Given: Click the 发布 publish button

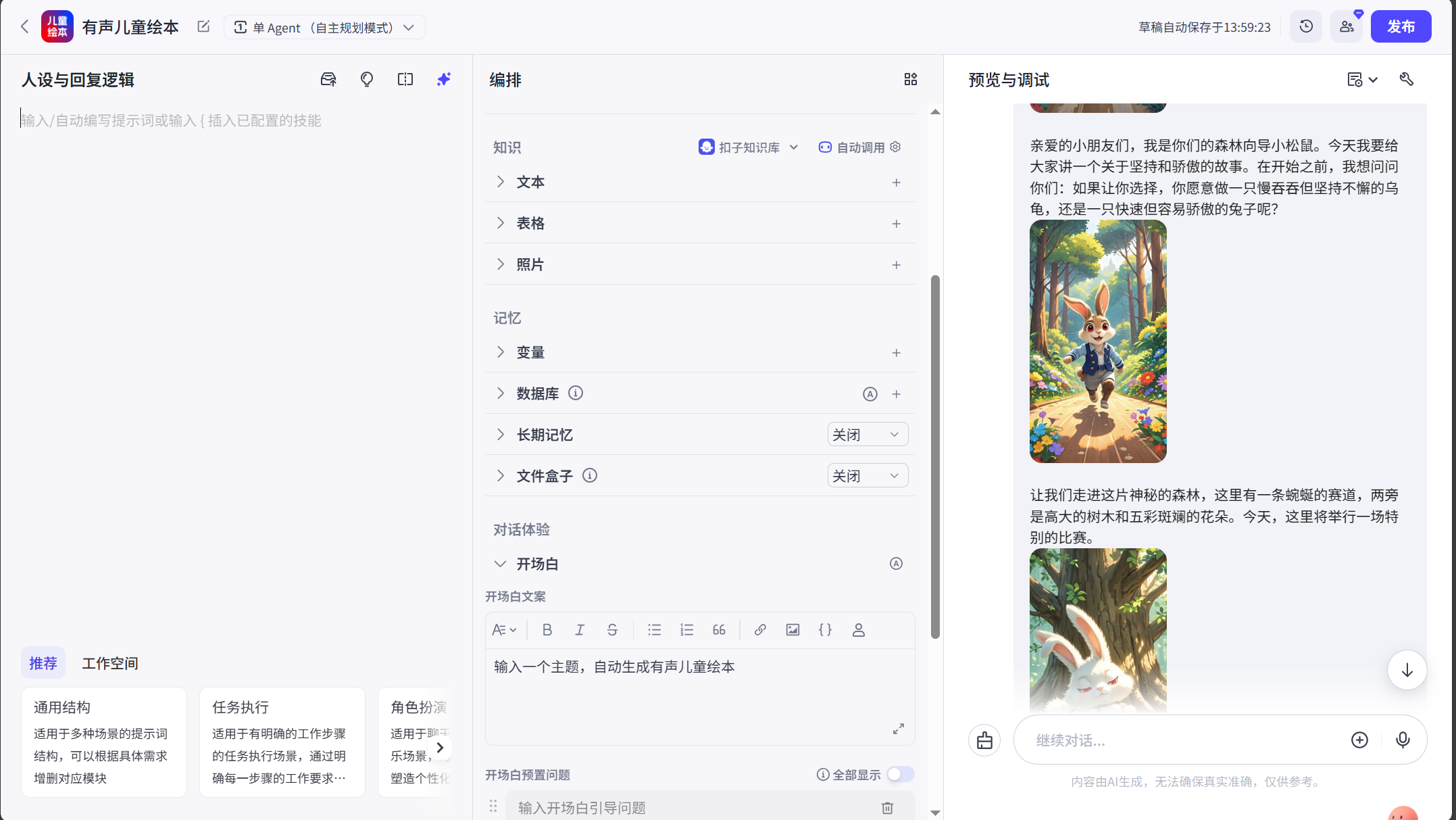Looking at the screenshot, I should click(1401, 26).
